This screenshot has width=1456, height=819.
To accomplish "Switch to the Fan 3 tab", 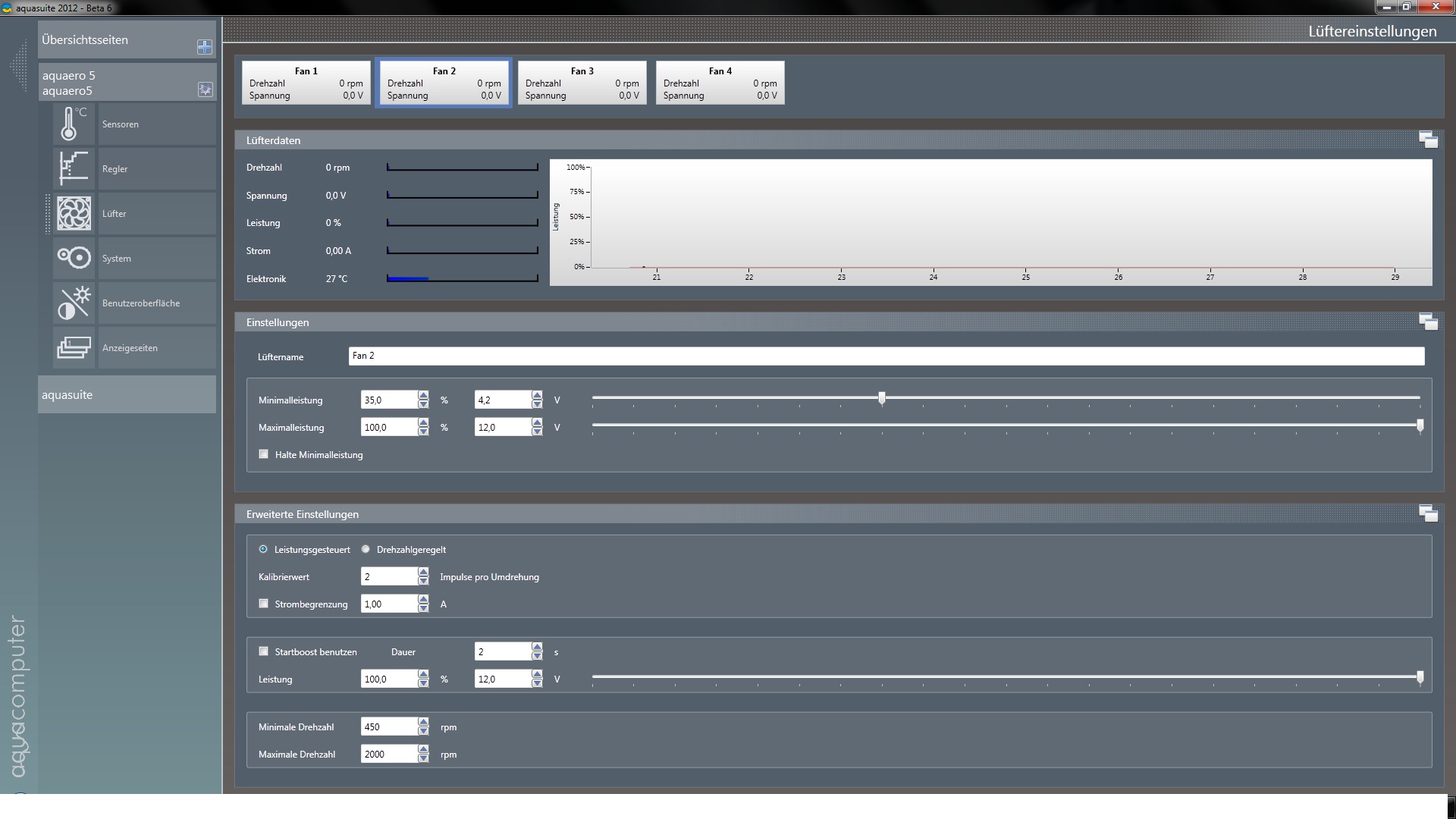I will (x=582, y=83).
